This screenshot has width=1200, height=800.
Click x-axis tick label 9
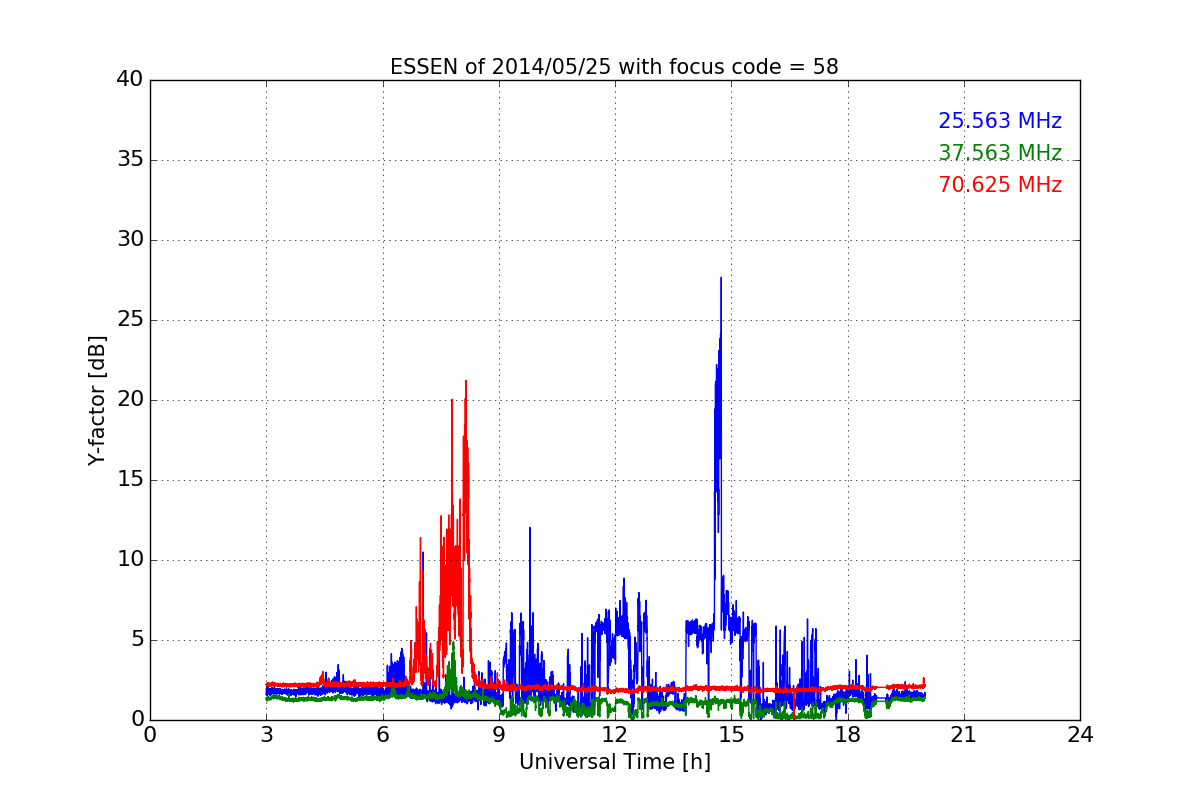click(499, 735)
